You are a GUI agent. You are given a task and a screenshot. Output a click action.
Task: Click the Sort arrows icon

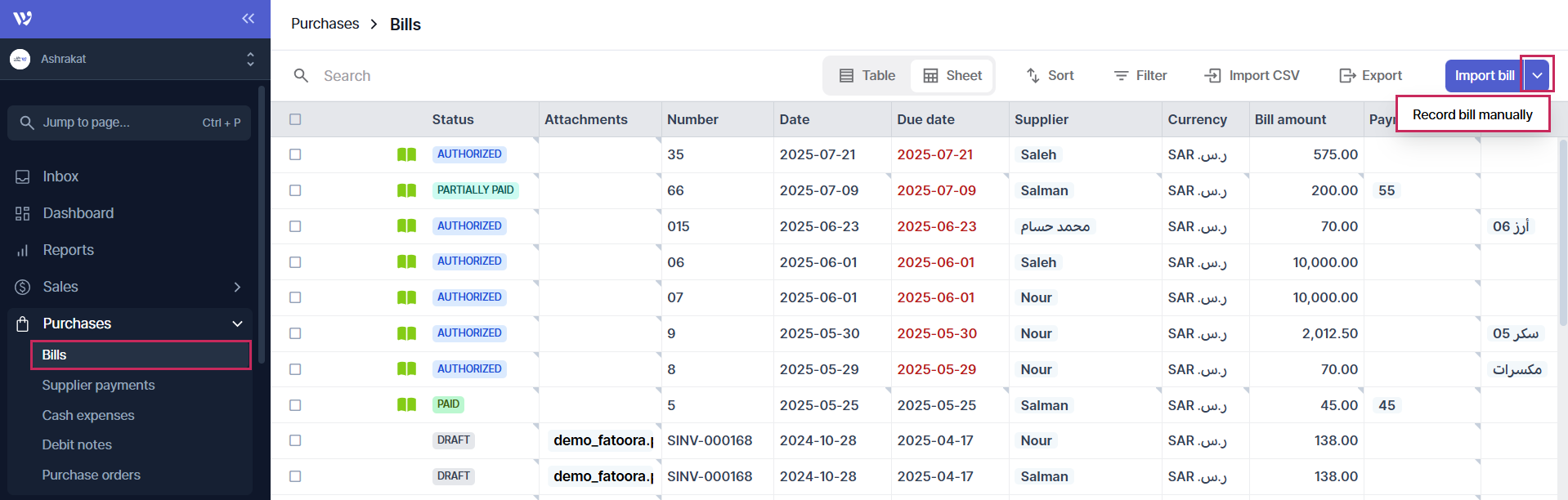click(1033, 75)
